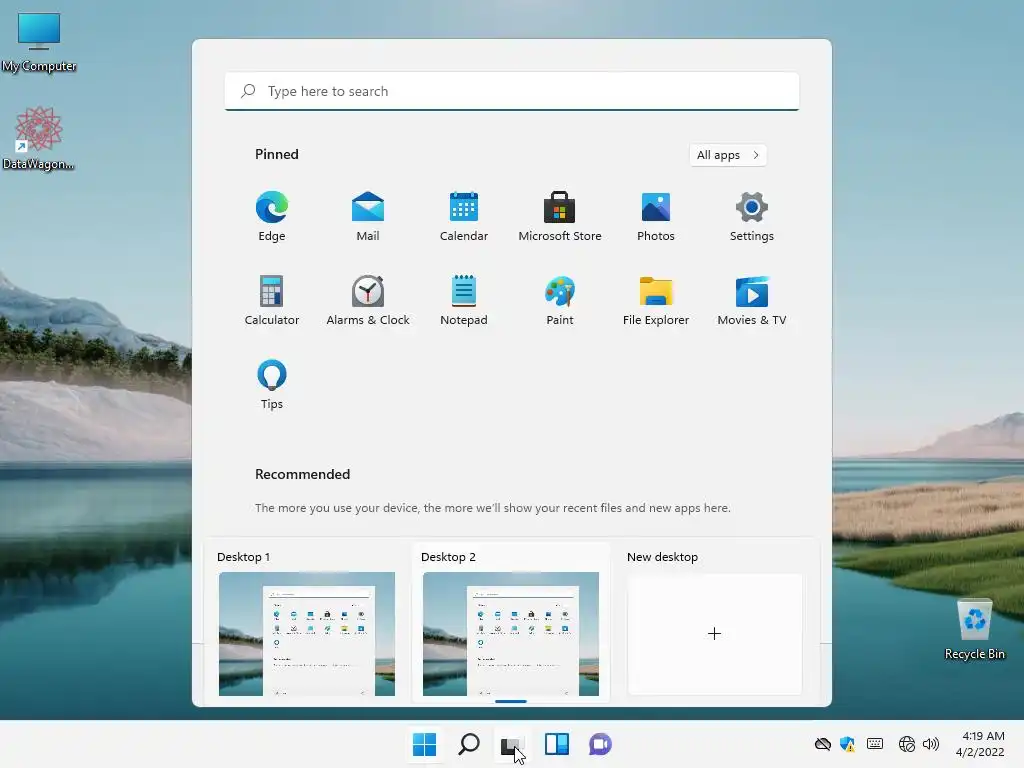This screenshot has height=768, width=1024.
Task: Launch Alarms & Clock
Action: 368,300
